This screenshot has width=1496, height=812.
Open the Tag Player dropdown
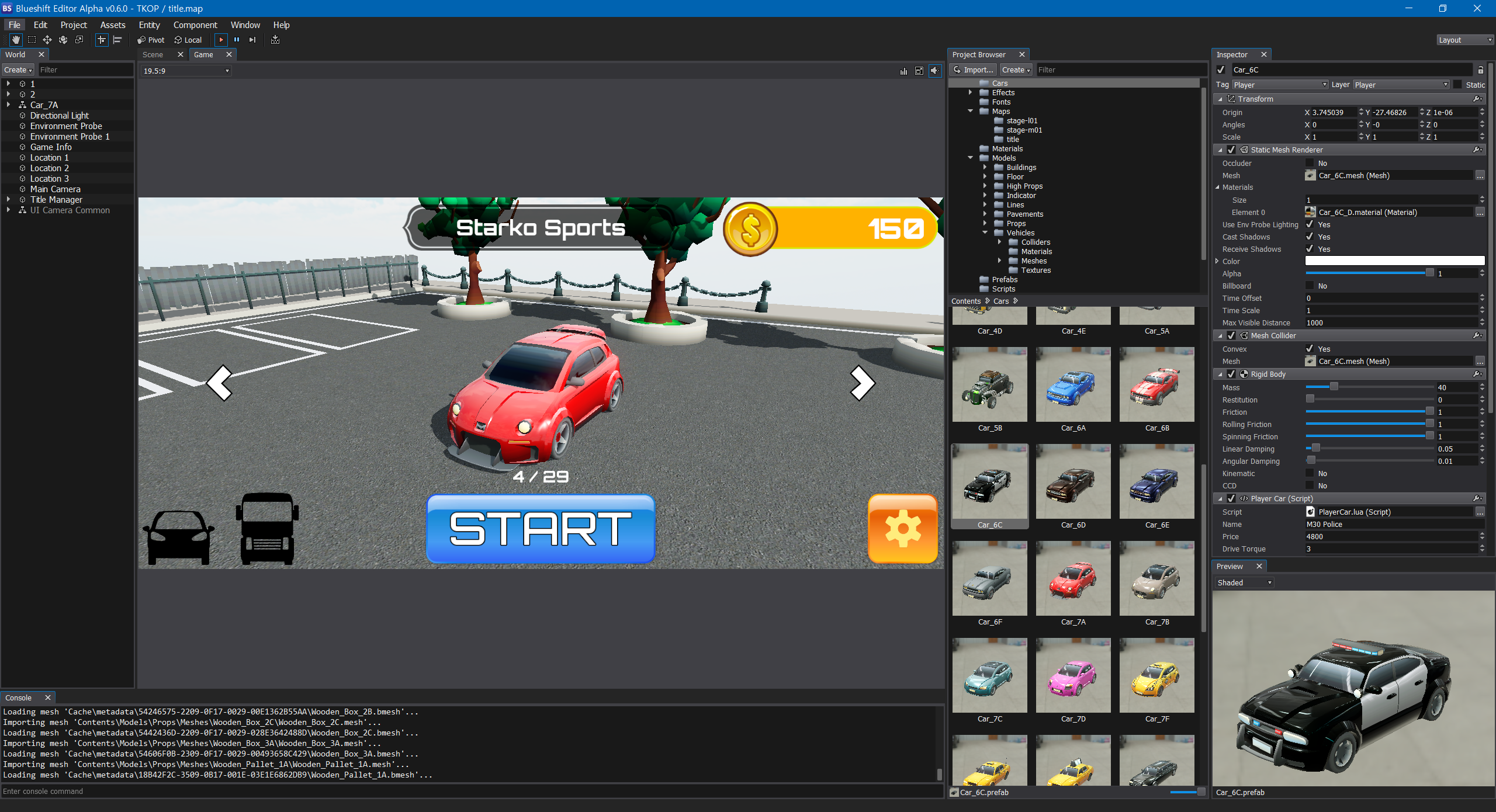click(x=1280, y=85)
